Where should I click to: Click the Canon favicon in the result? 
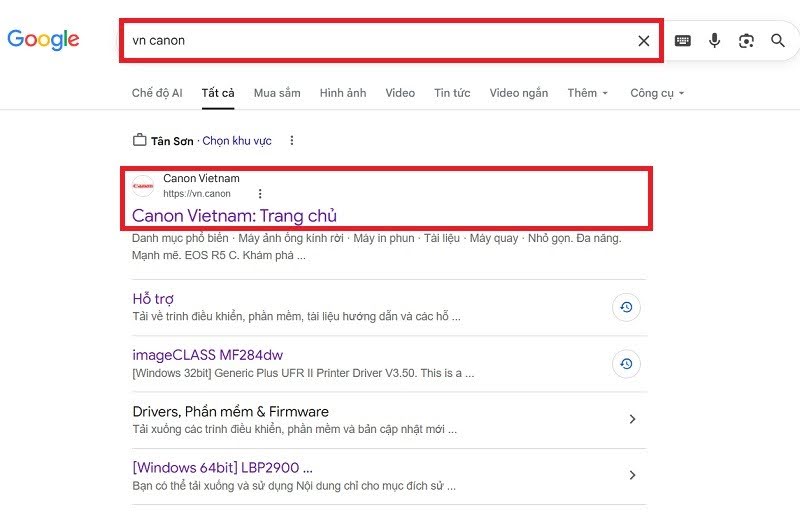[x=143, y=186]
